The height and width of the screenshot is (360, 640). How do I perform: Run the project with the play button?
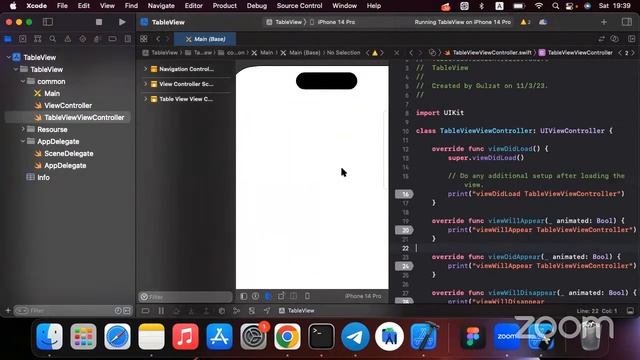click(122, 22)
